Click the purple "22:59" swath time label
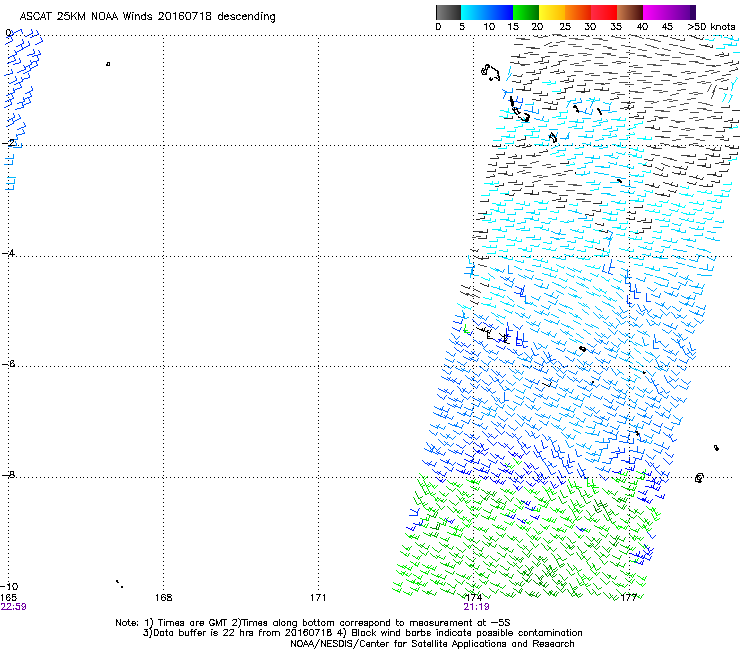740x650 pixels. click(x=14, y=607)
